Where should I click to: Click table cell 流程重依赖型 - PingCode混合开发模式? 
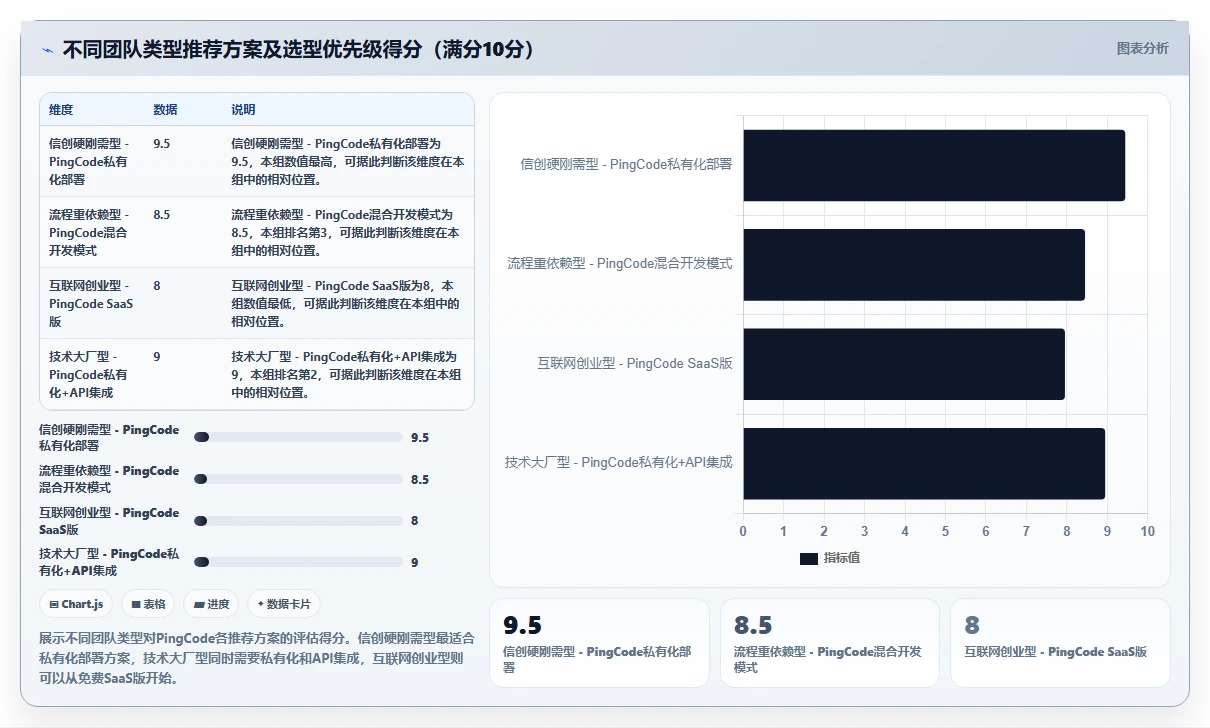tap(89, 232)
